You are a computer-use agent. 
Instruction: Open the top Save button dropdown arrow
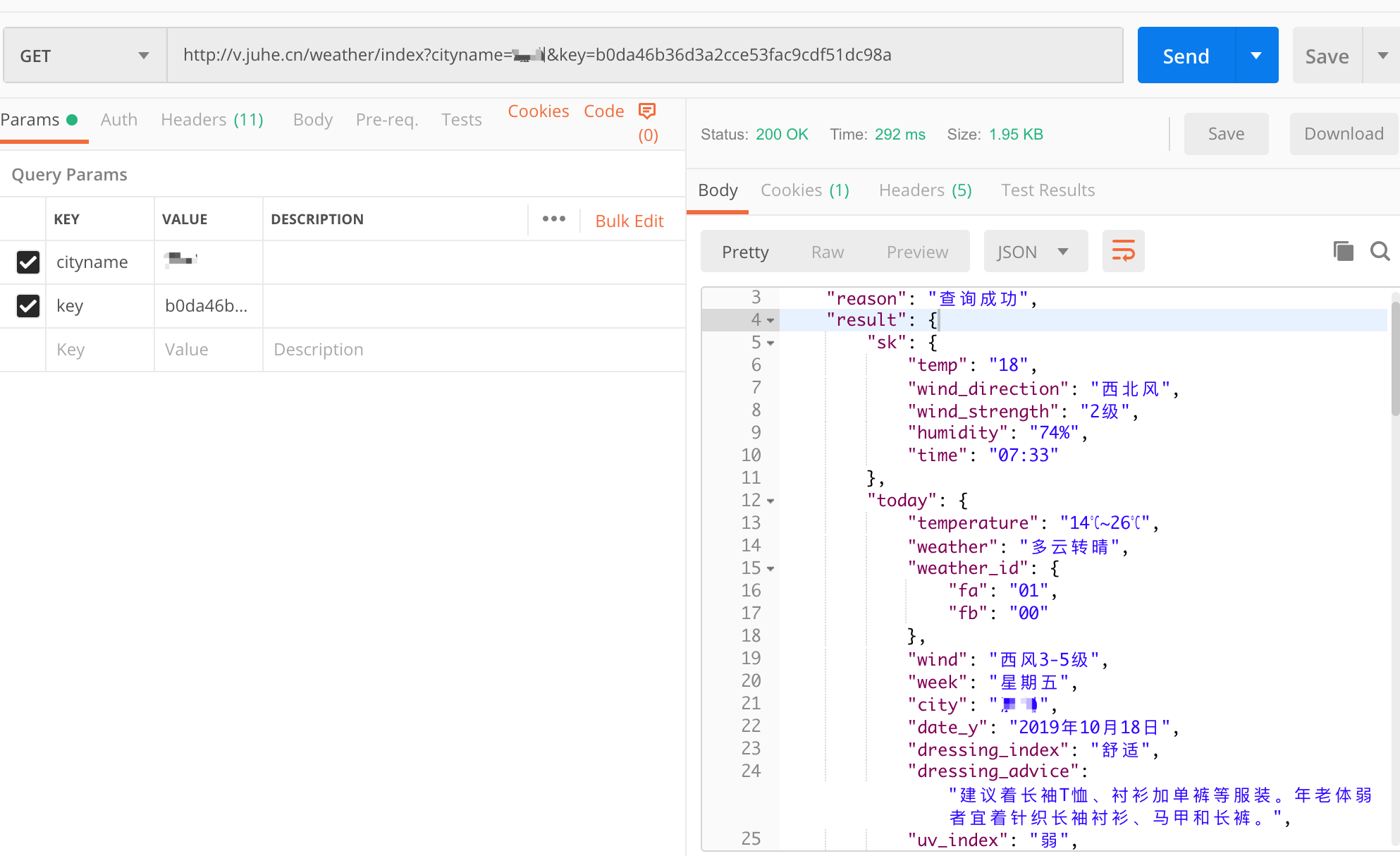tap(1382, 56)
